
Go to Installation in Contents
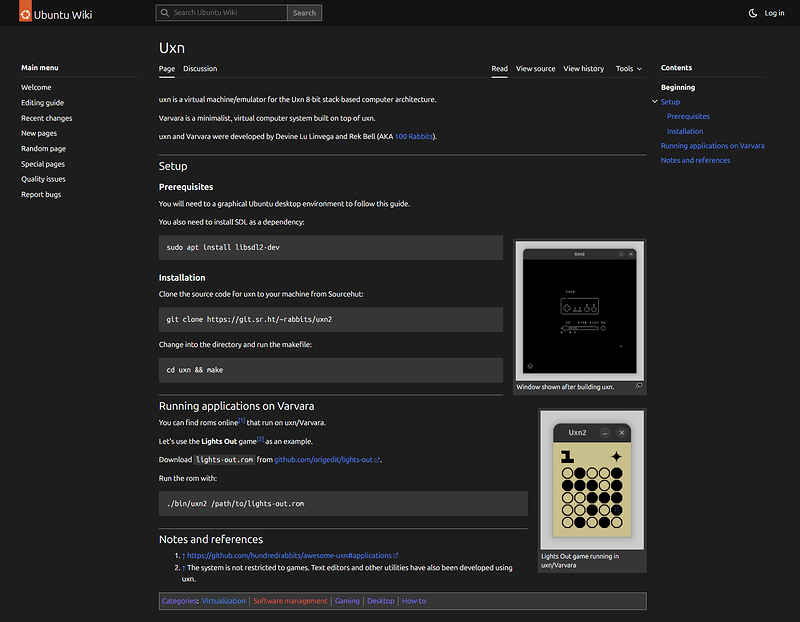(685, 131)
